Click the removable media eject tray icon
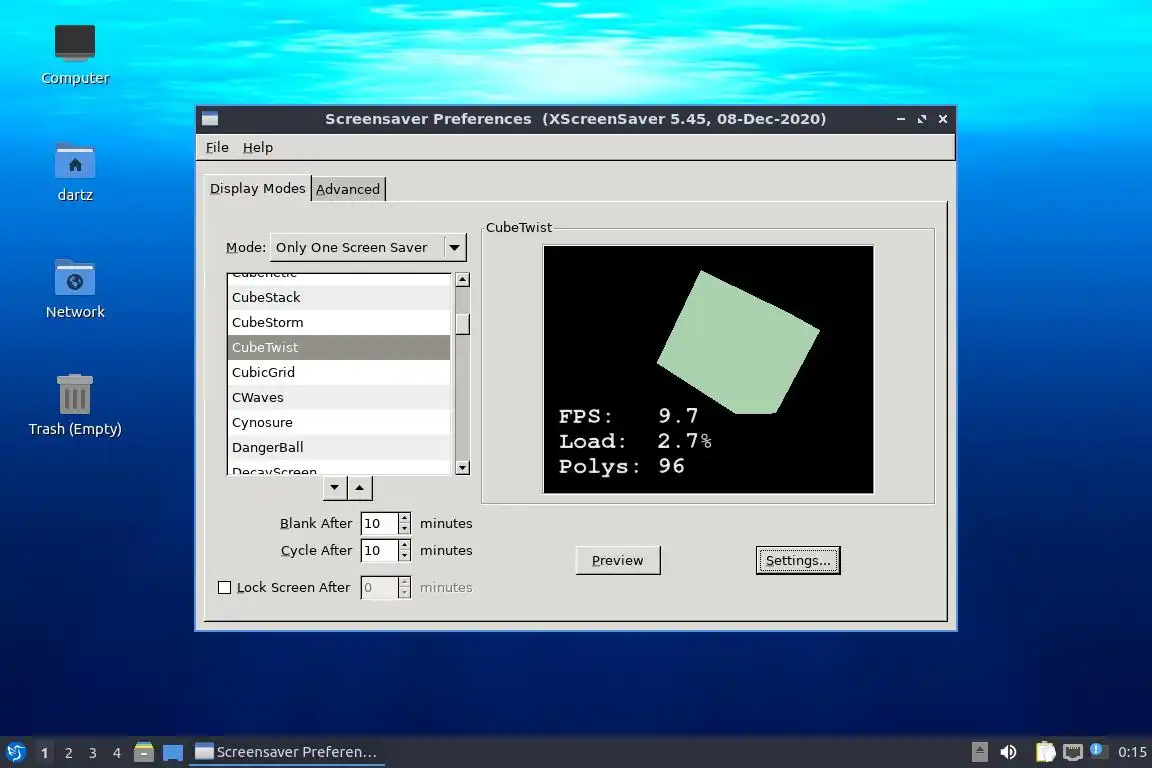Image resolution: width=1152 pixels, height=768 pixels. (979, 752)
